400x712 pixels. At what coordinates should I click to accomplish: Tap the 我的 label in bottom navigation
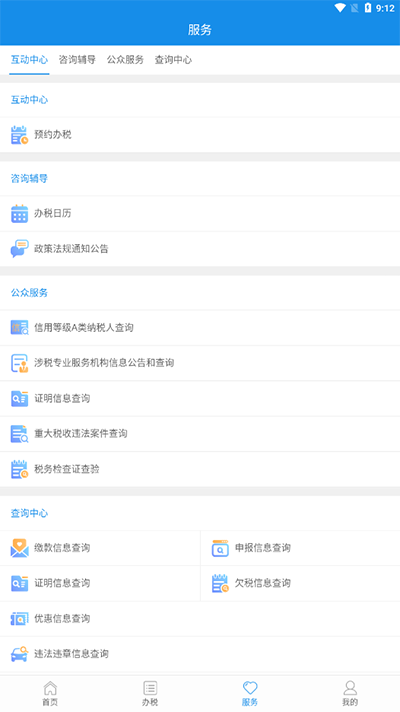350,702
